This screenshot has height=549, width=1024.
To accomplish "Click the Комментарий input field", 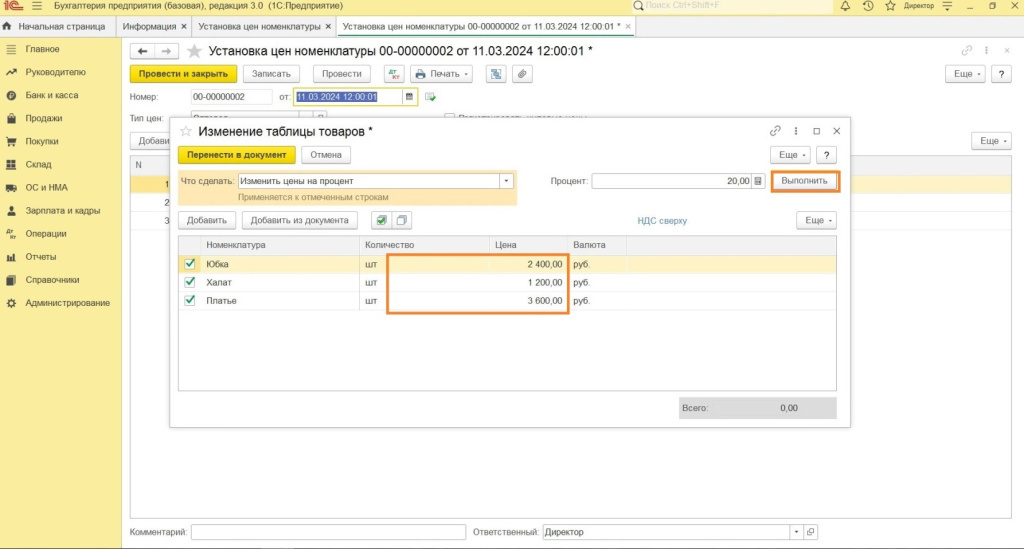I will pos(328,532).
